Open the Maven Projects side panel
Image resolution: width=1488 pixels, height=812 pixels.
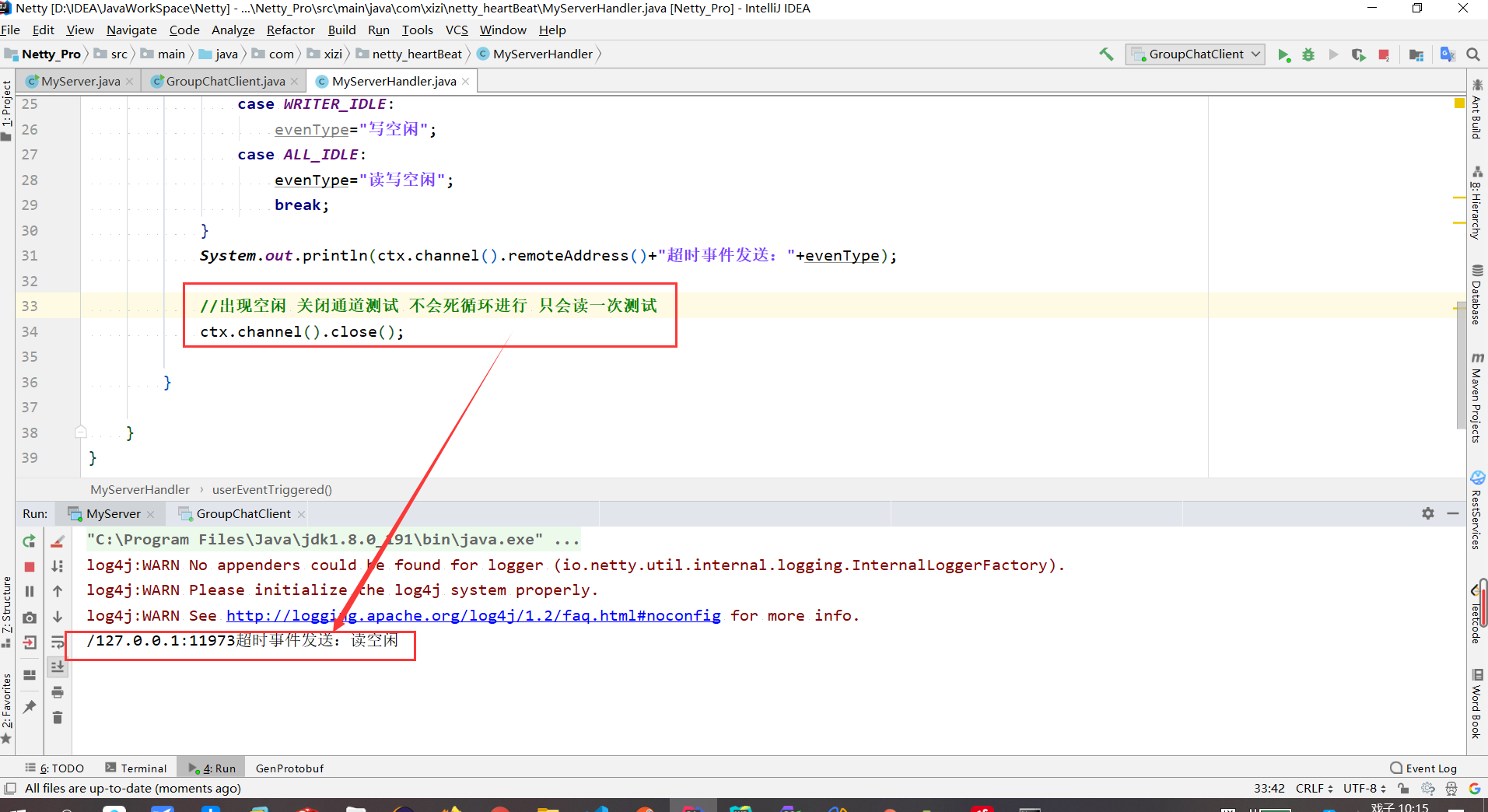1476,398
